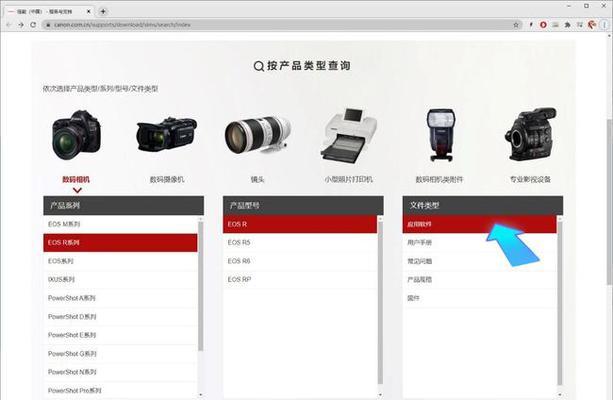
Task: Select PowerShot Pro系列 series
Action: [x=120, y=391]
